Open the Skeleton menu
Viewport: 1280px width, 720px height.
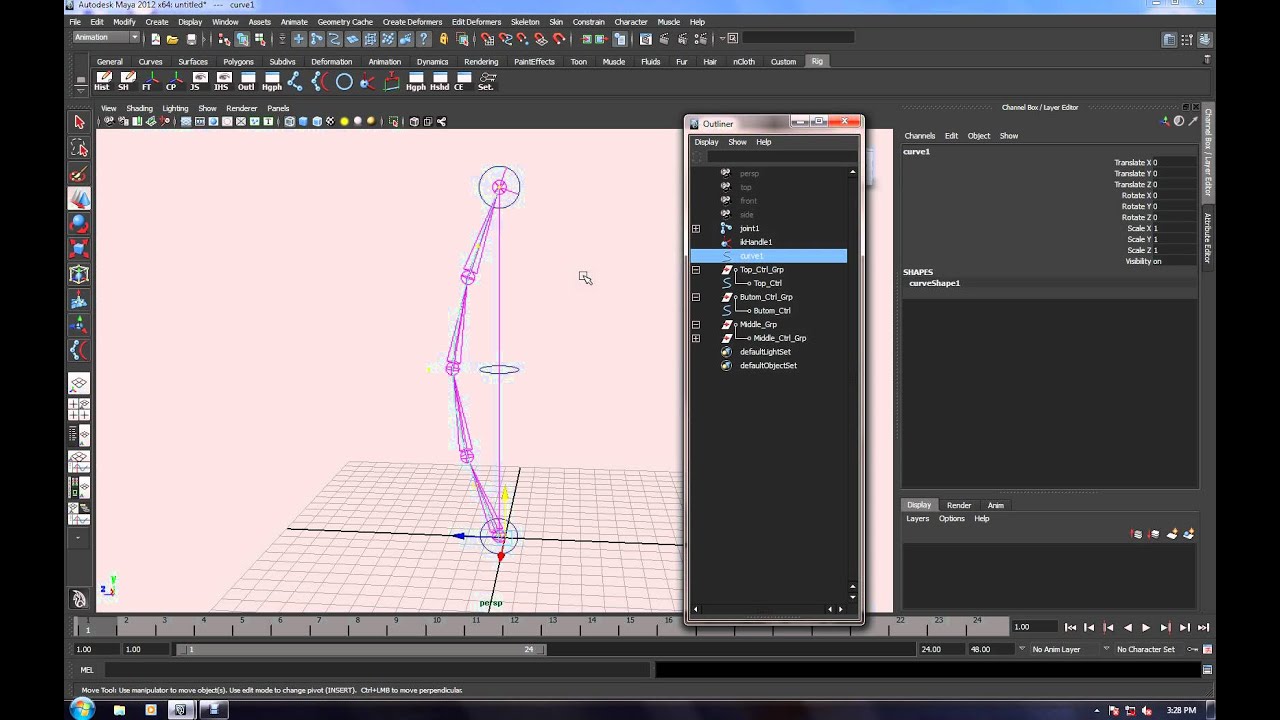(525, 22)
